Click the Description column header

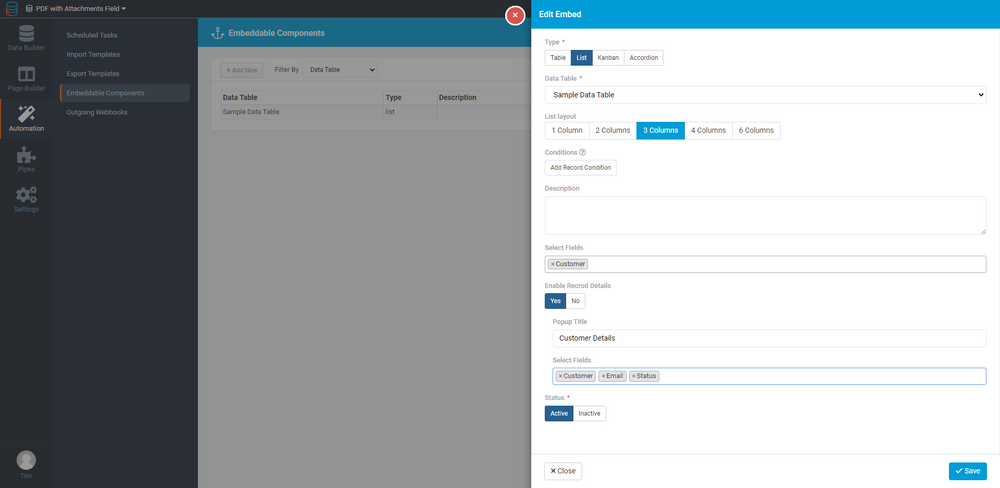483,98
